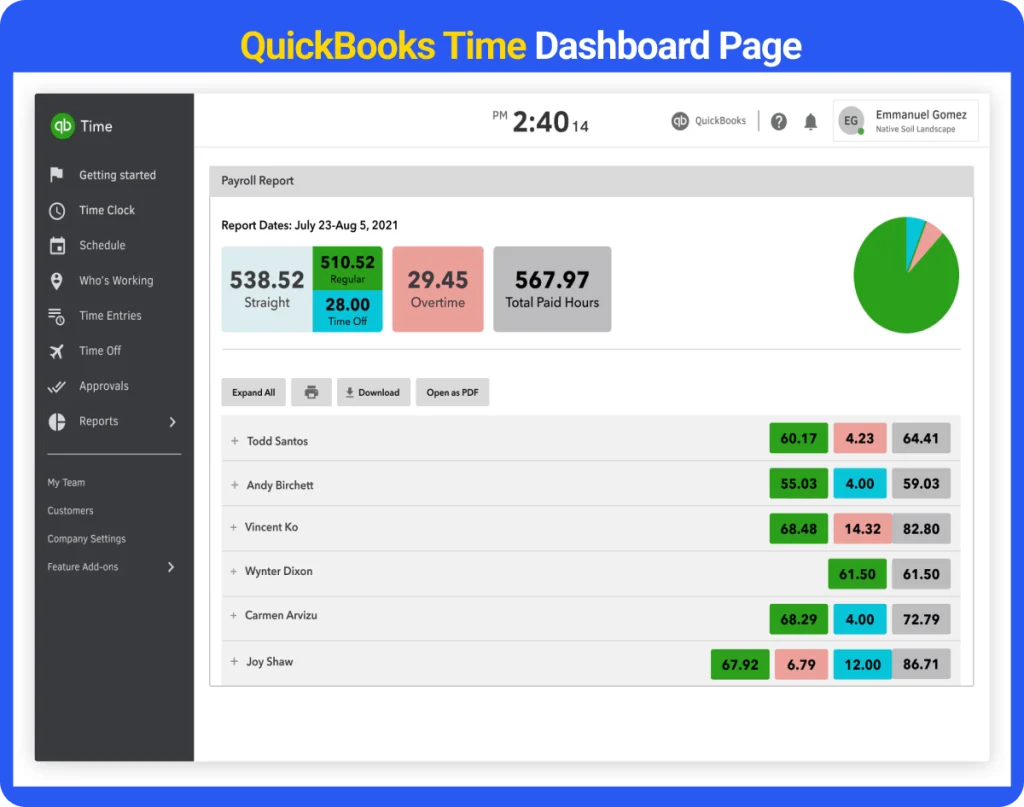
Task: Click the Download button
Action: (374, 392)
